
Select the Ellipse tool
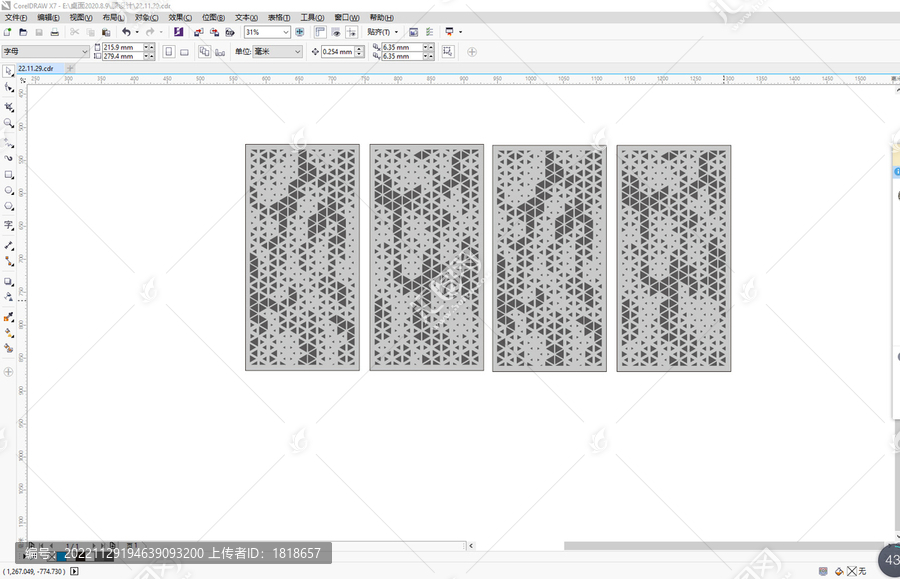tap(8, 191)
